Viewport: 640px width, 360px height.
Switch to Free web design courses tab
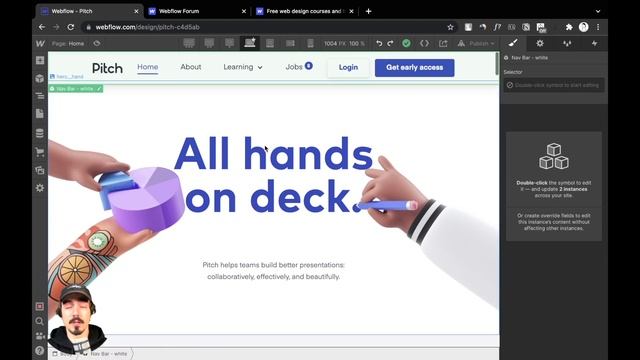point(305,11)
